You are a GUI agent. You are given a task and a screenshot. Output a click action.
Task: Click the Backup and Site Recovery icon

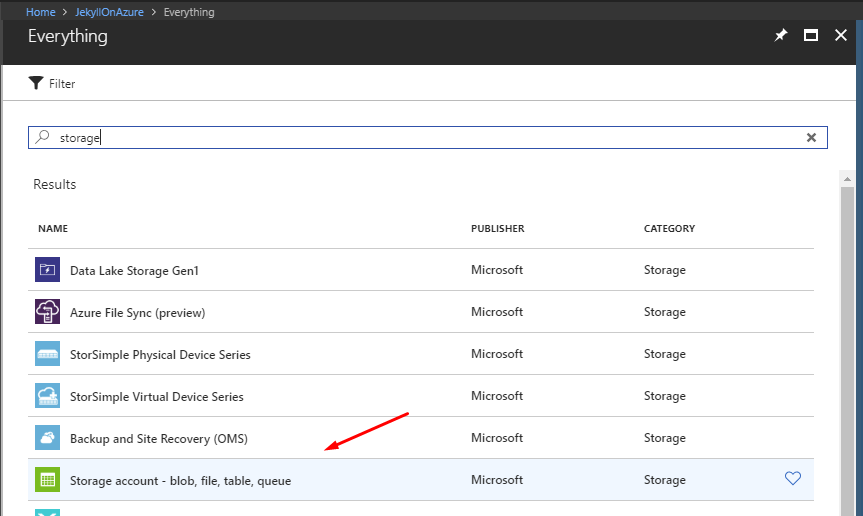tap(47, 437)
